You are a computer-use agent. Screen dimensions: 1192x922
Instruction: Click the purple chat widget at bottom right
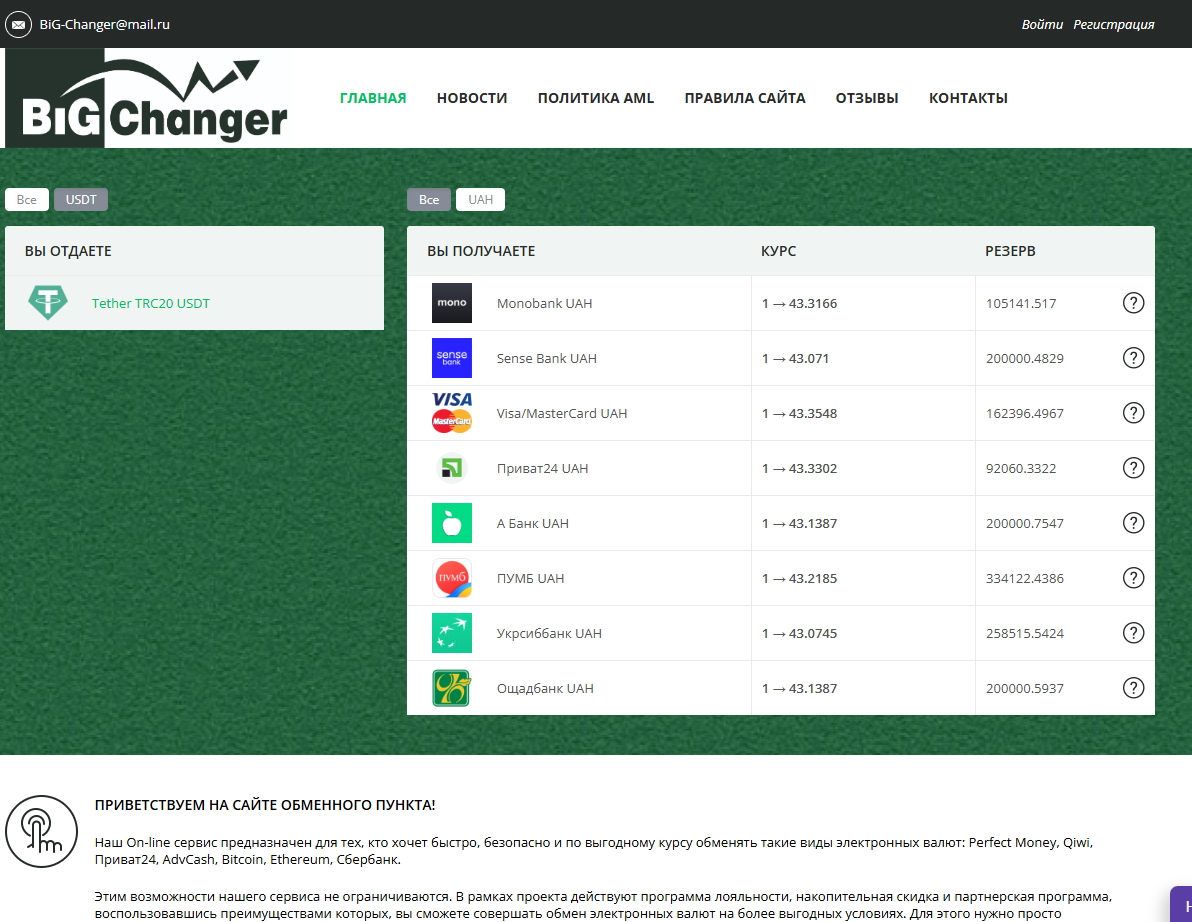(1181, 905)
